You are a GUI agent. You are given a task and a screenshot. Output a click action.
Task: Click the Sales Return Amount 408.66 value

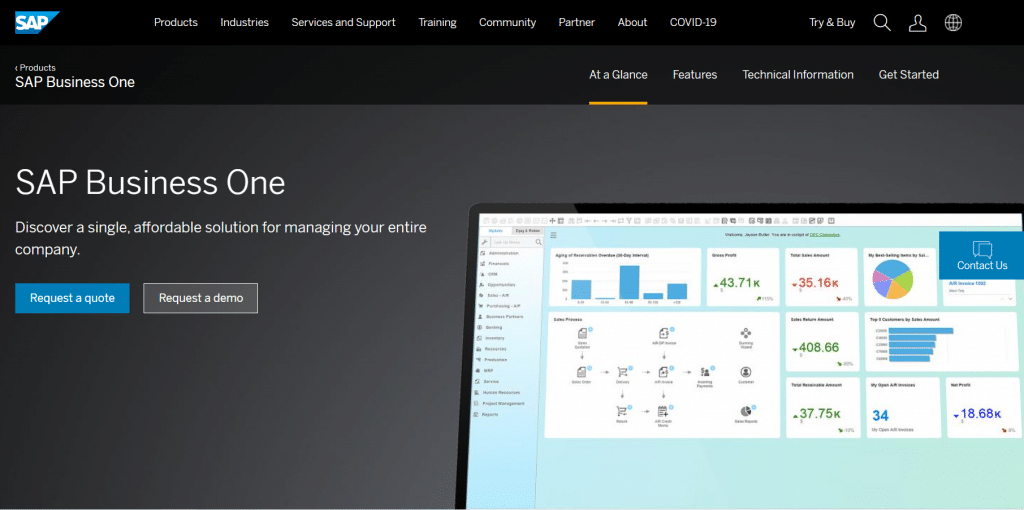pyautogui.click(x=819, y=347)
